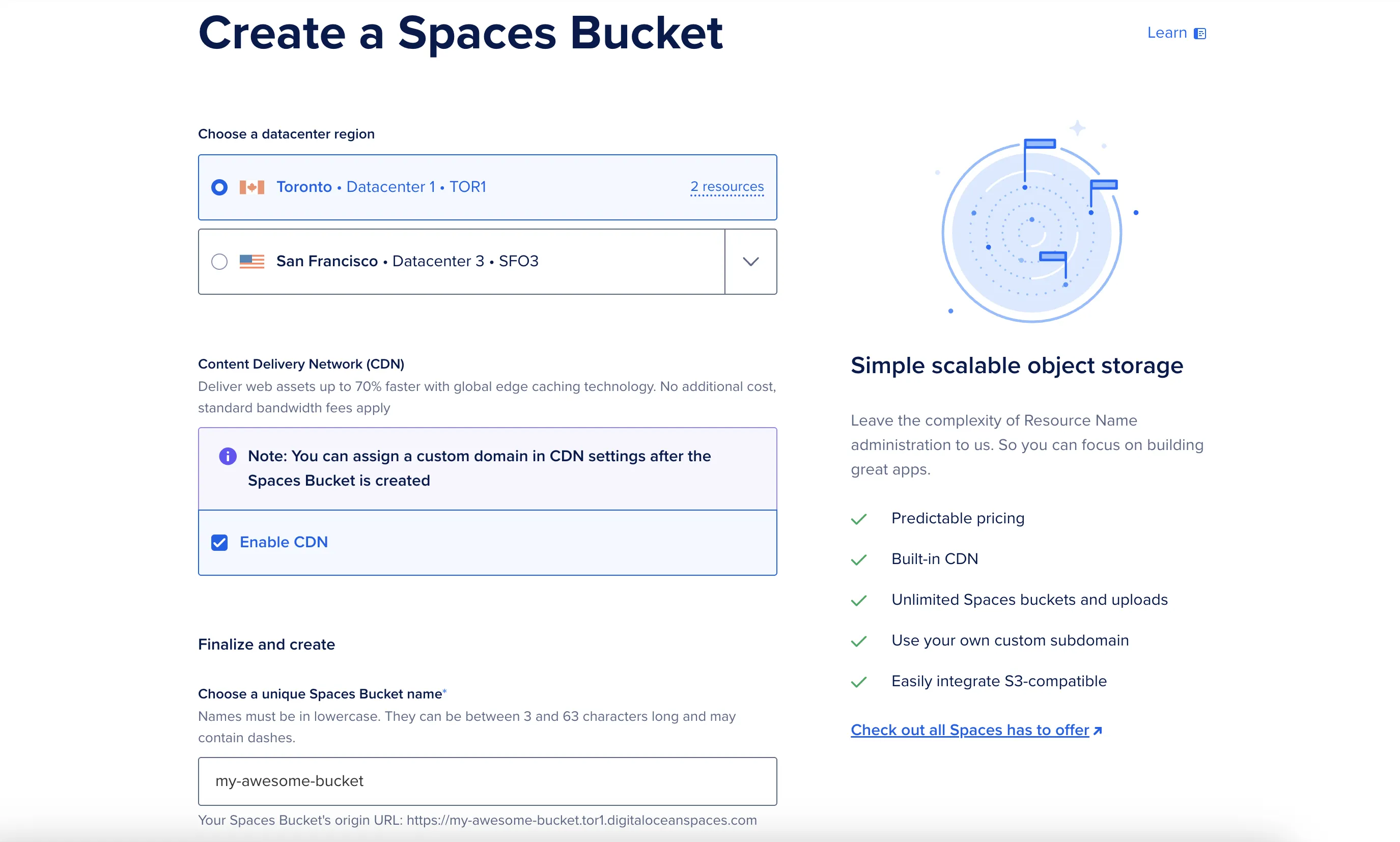Click the Easily integrate S3-compatible text

pyautogui.click(x=998, y=681)
